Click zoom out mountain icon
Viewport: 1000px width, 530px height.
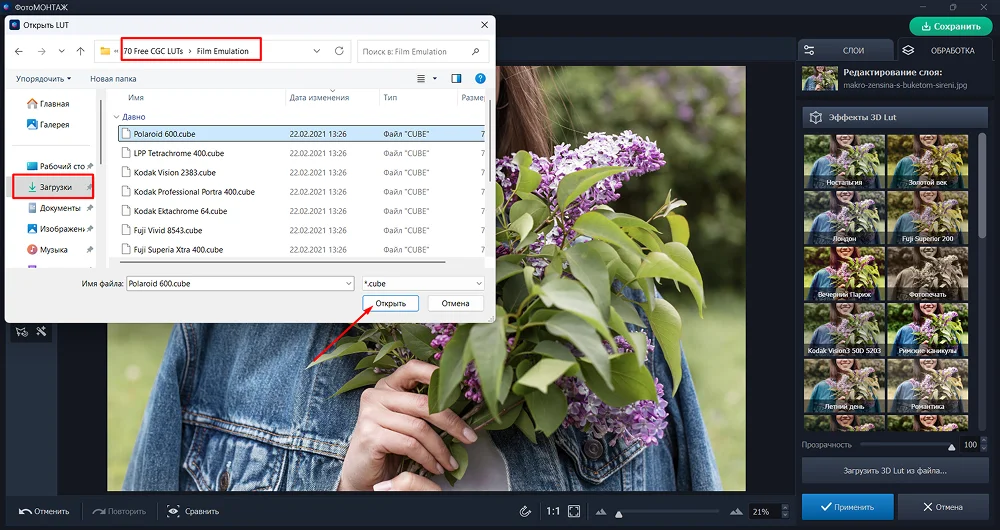coord(601,512)
